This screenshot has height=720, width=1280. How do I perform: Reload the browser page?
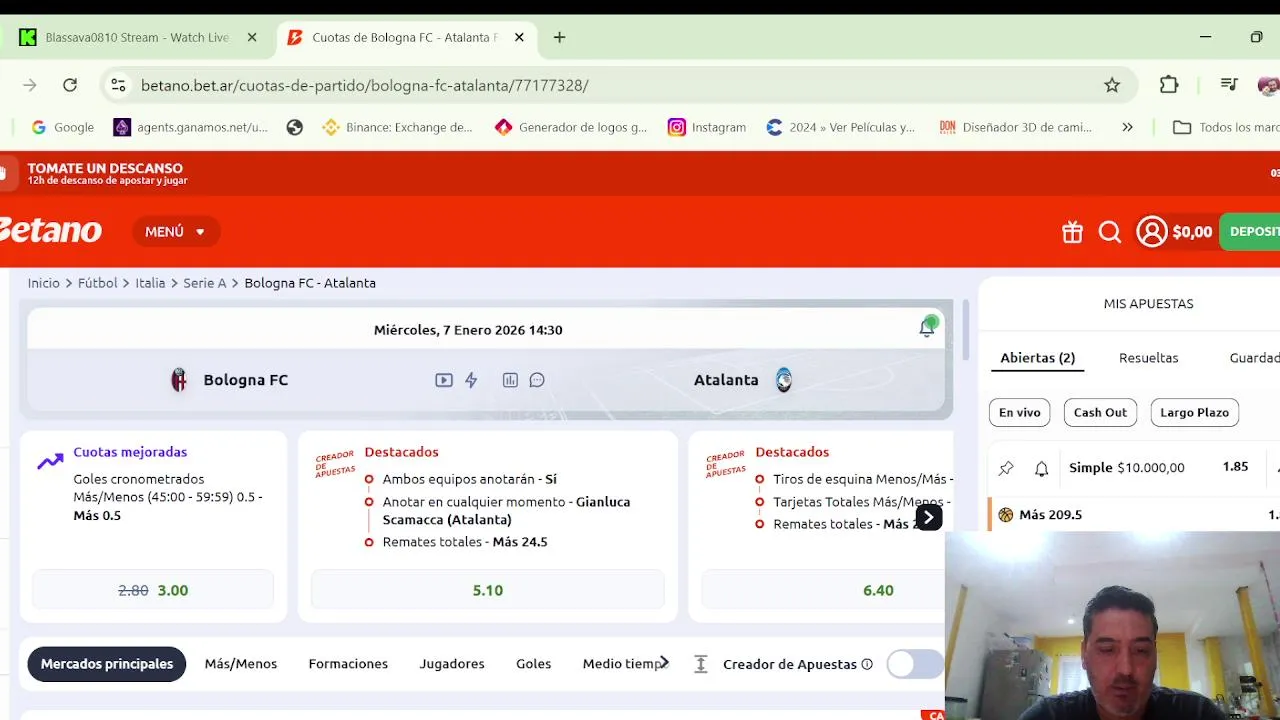(x=70, y=85)
